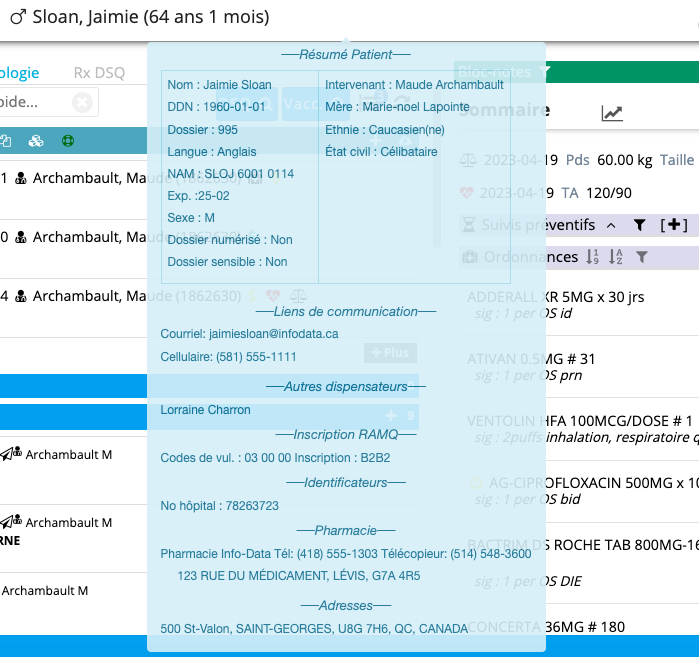Open the graph chart icon next to Sommaire
Viewport: 699px width, 657px height.
click(612, 113)
